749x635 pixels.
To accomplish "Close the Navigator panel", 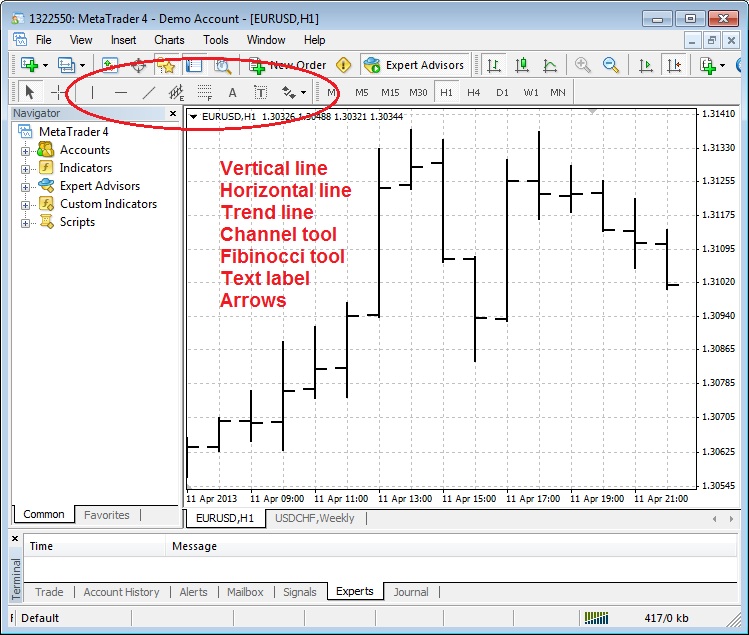I will (173, 113).
